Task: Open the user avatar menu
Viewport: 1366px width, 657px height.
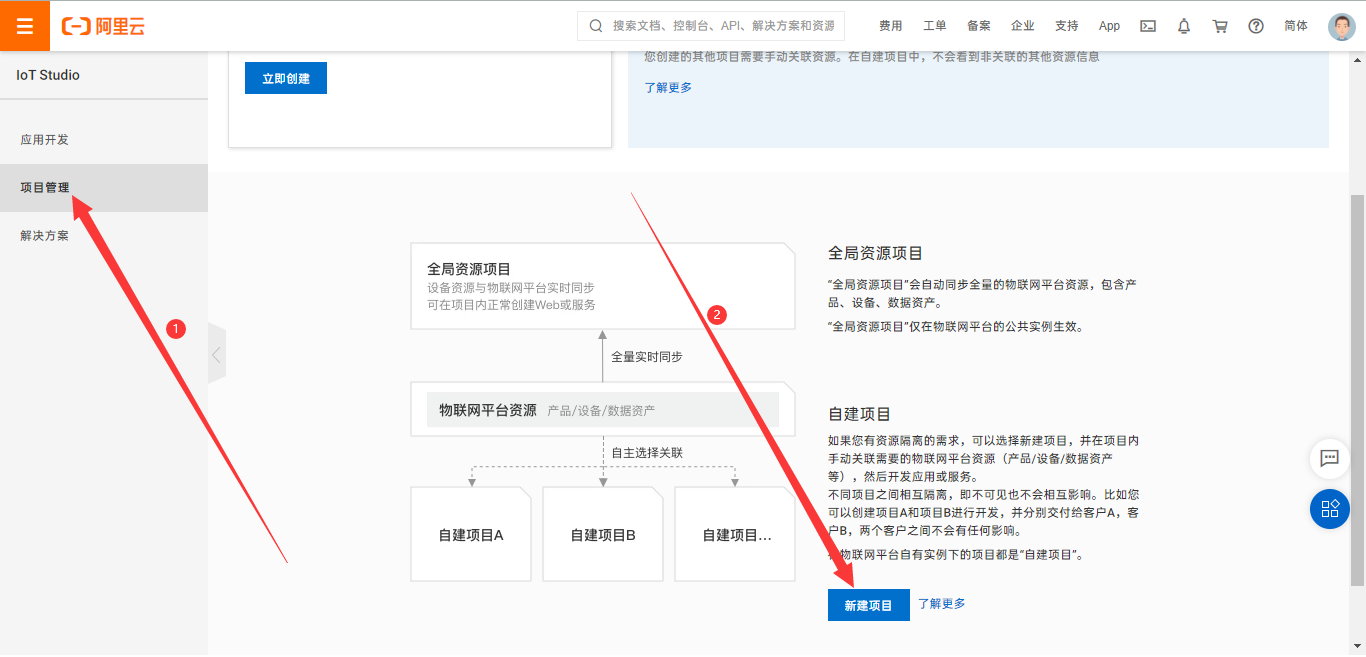Action: coord(1342,26)
